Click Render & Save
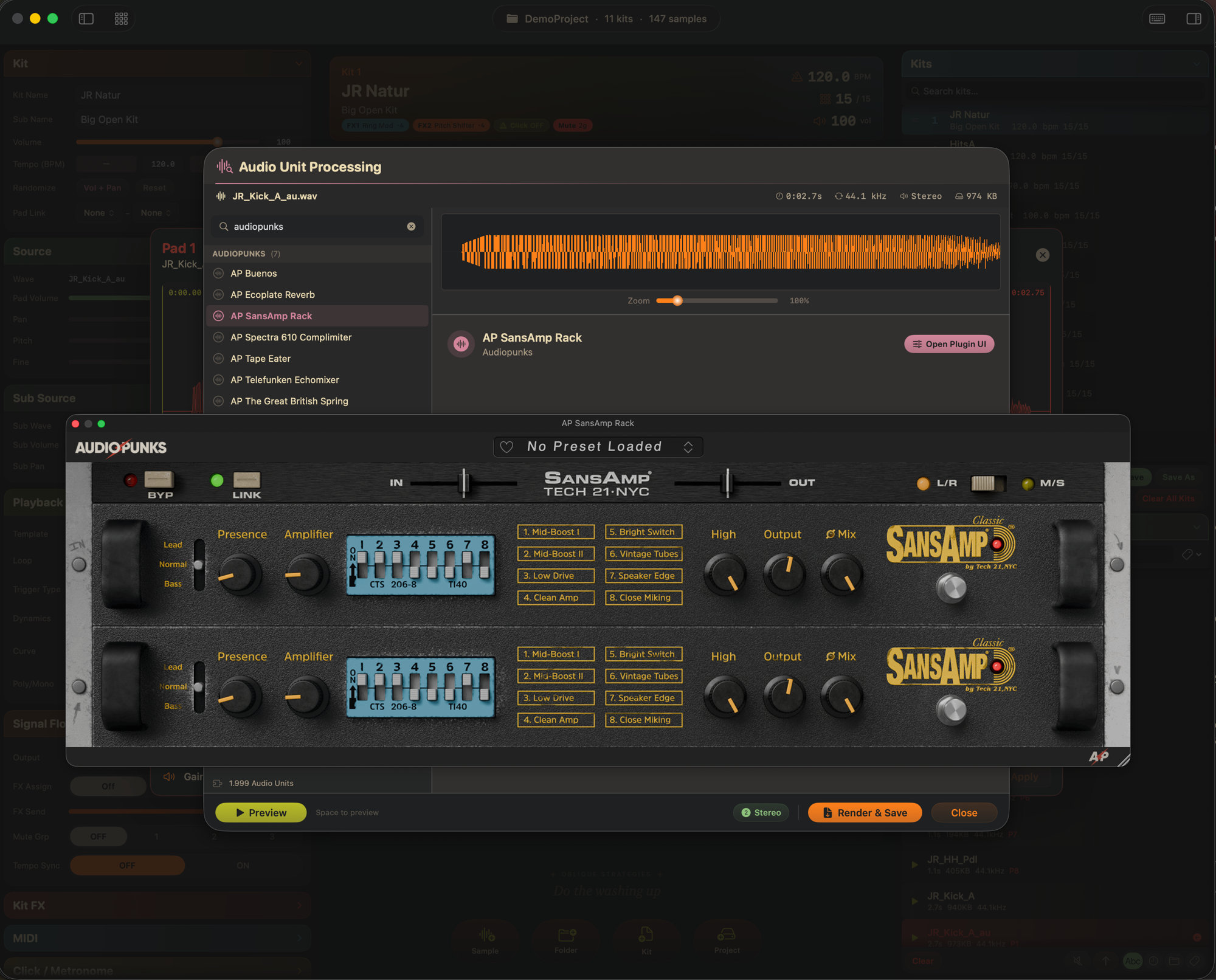The image size is (1216, 980). pos(865,813)
